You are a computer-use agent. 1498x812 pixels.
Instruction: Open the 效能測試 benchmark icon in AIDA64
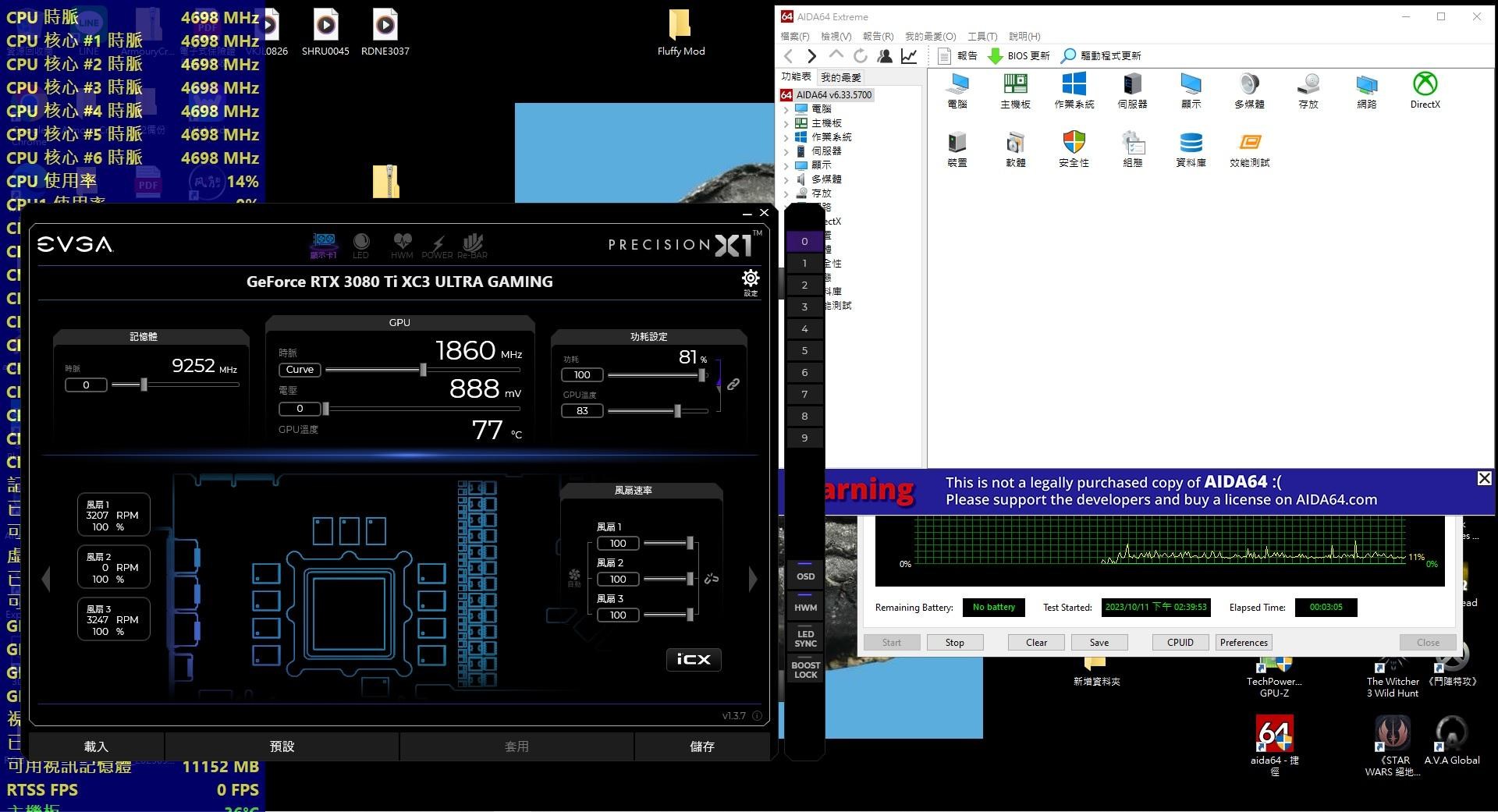[1249, 149]
